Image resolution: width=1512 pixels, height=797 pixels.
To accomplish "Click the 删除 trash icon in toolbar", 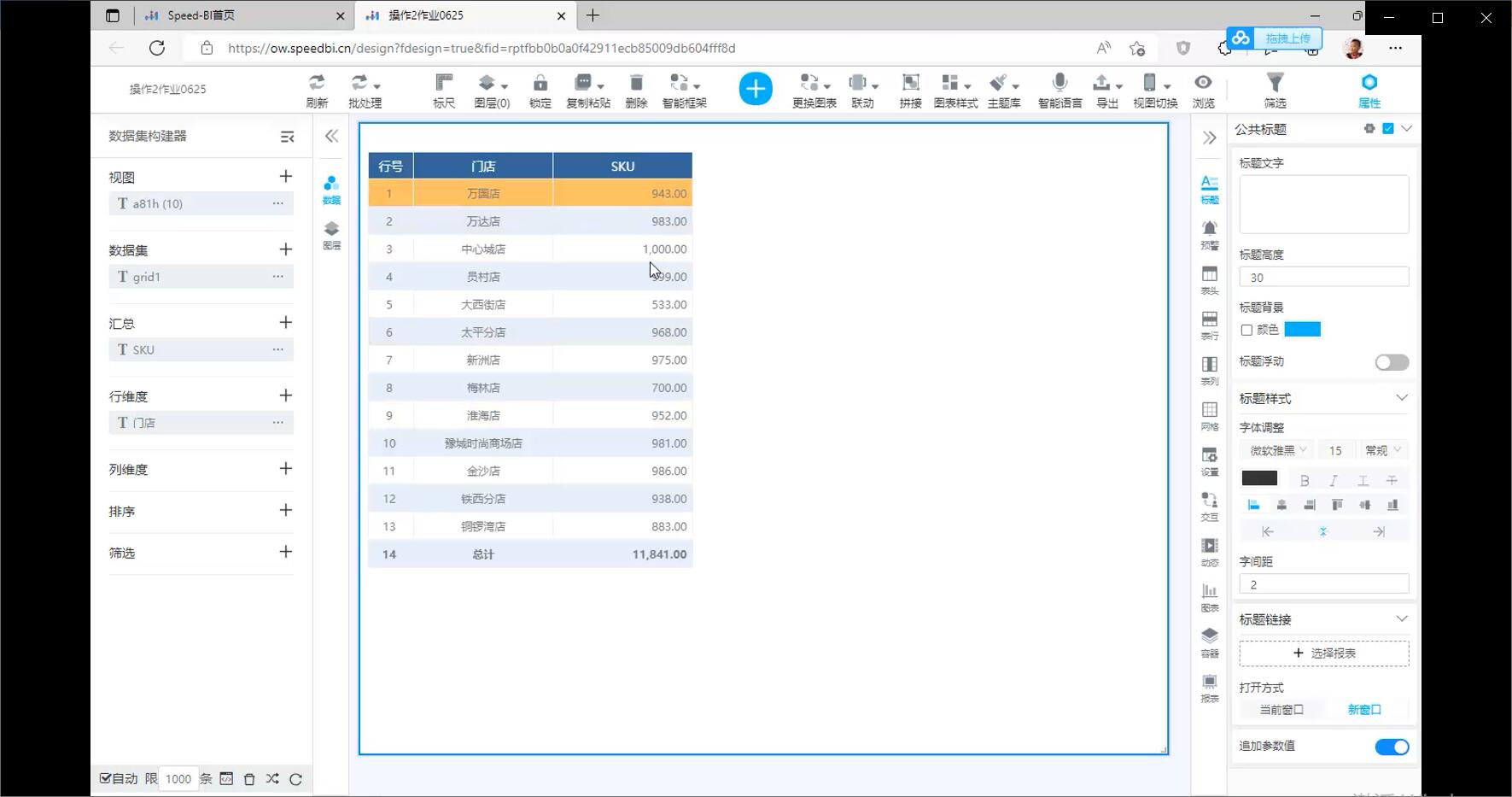I will pos(636,89).
